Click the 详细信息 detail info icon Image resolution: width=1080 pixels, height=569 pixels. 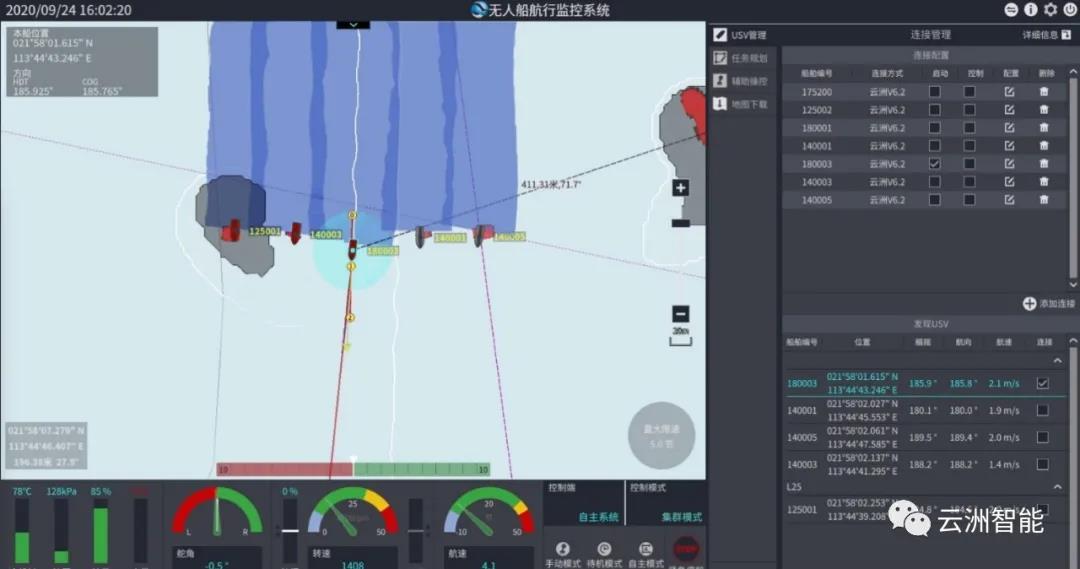(1066, 34)
